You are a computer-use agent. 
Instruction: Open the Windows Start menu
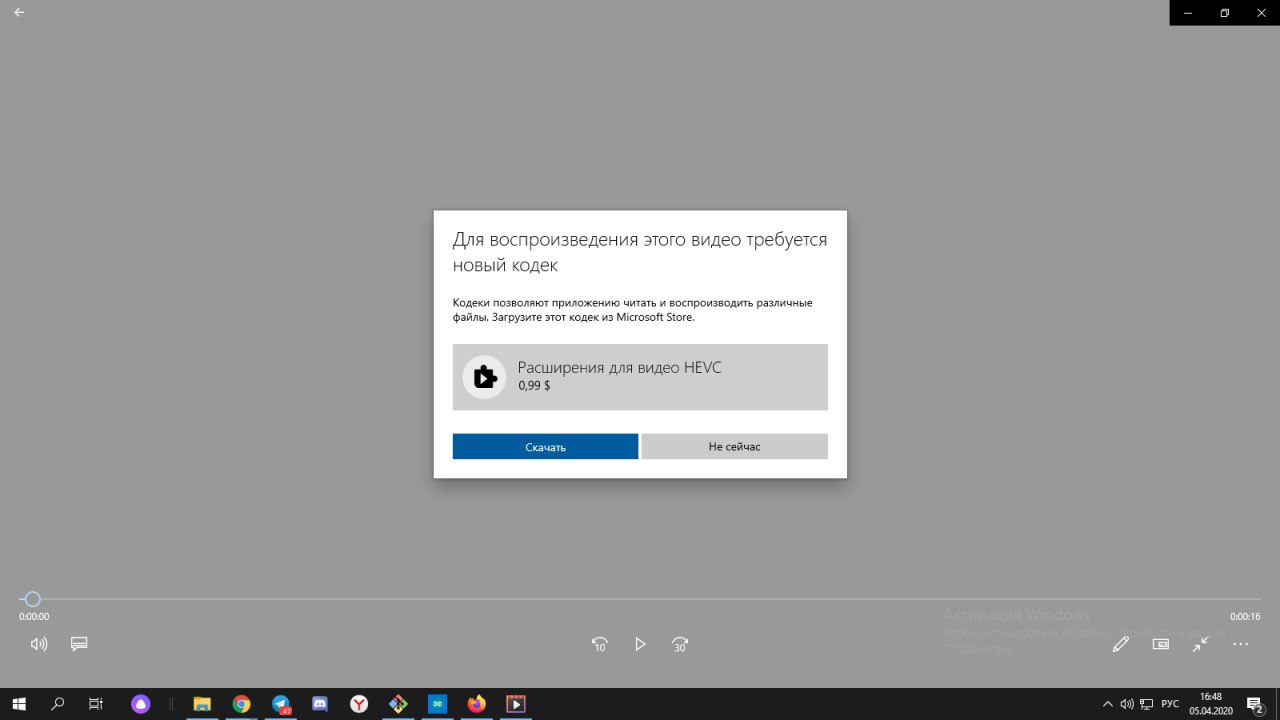coord(19,704)
